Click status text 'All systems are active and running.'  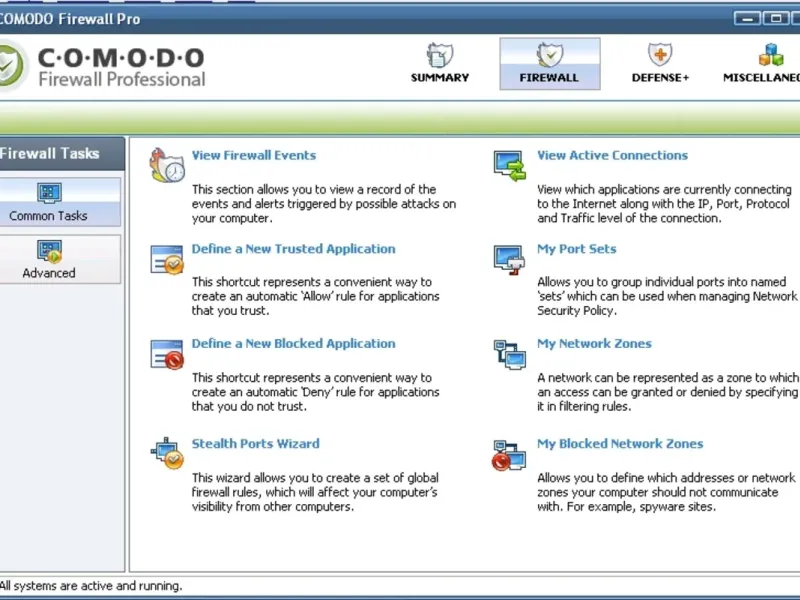click(x=91, y=586)
